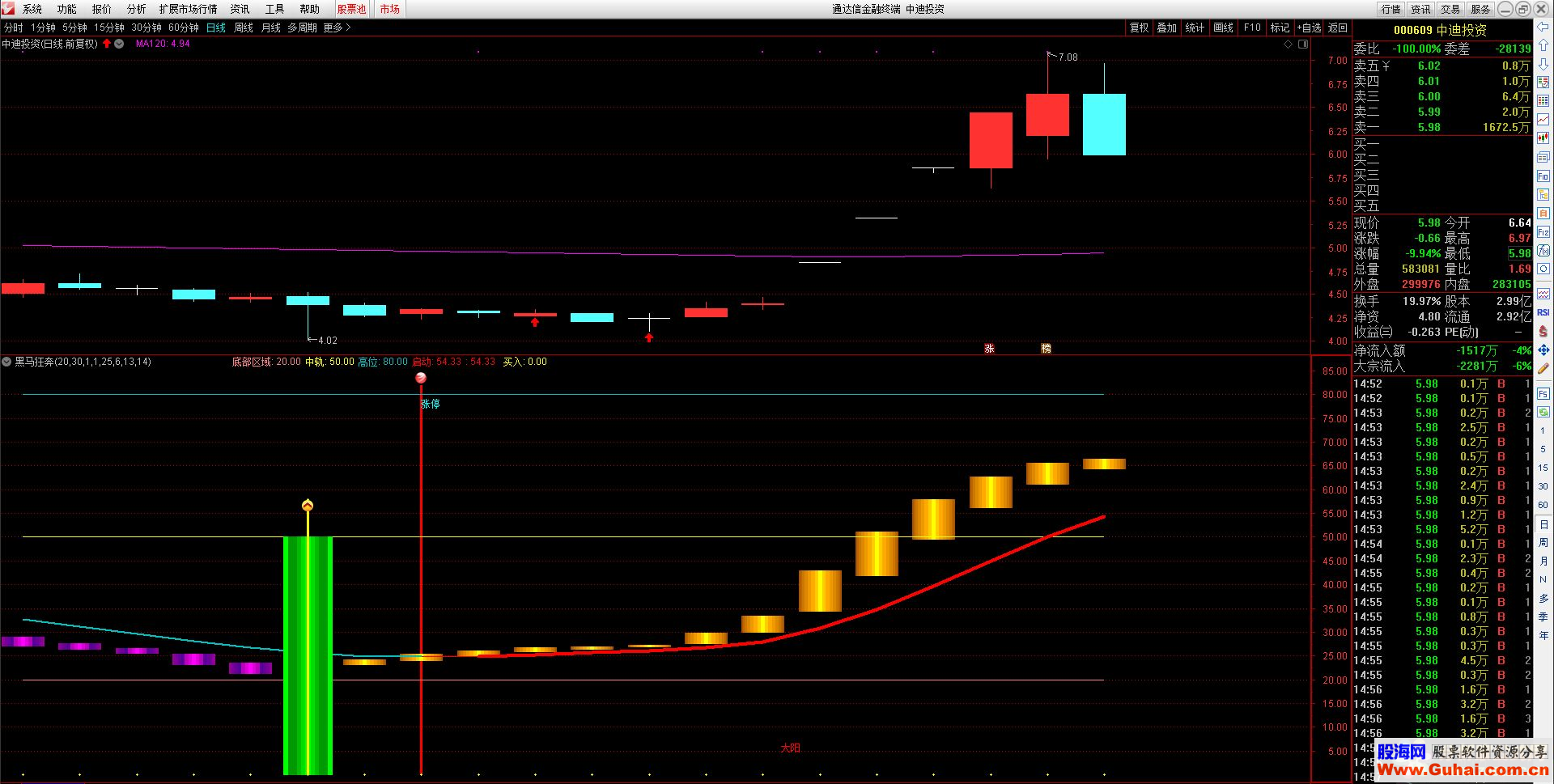Click the green refresh icon in sidebar
Screen dimensions: 1554x784
coord(1543,412)
